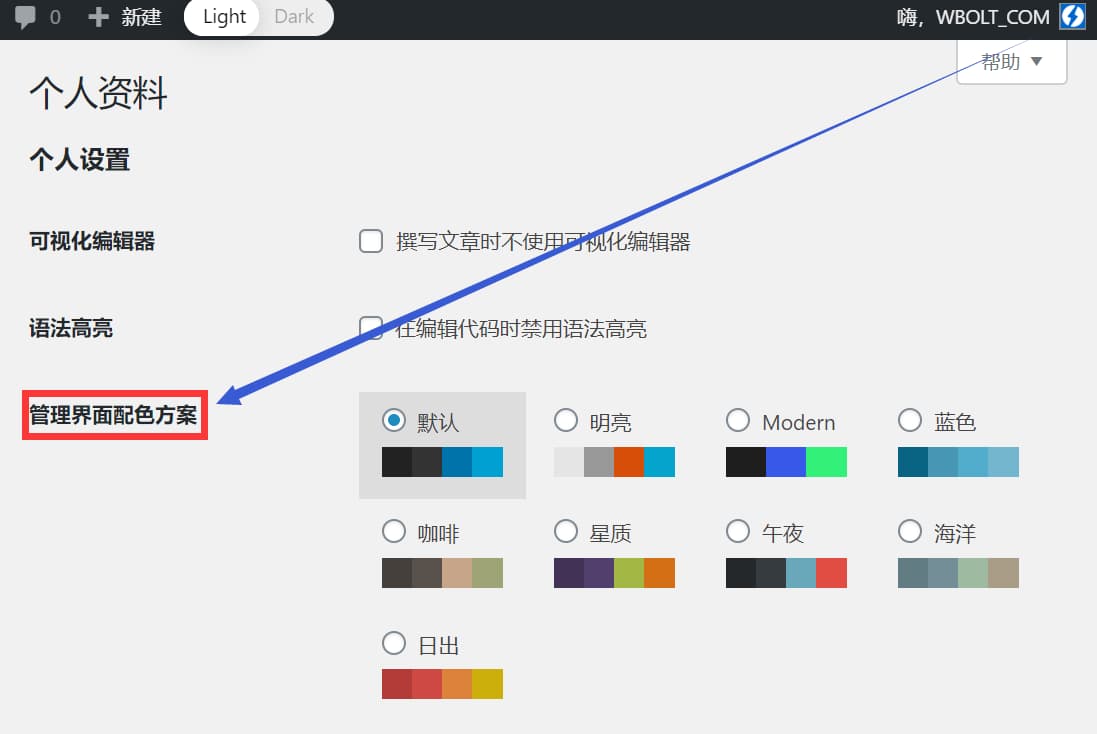The width and height of the screenshot is (1097, 734).
Task: Expand the 帮助 dropdown
Action: [x=1010, y=61]
